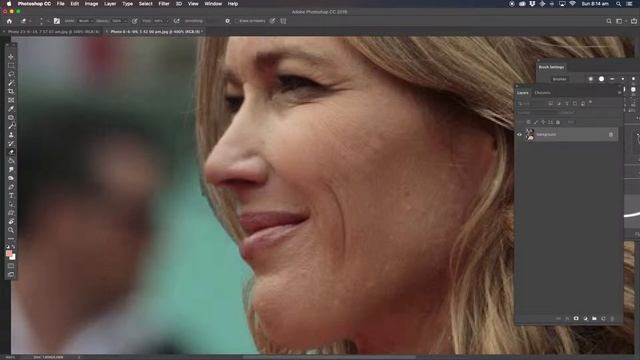
Task: Click the background color swatch
Action: 13,257
